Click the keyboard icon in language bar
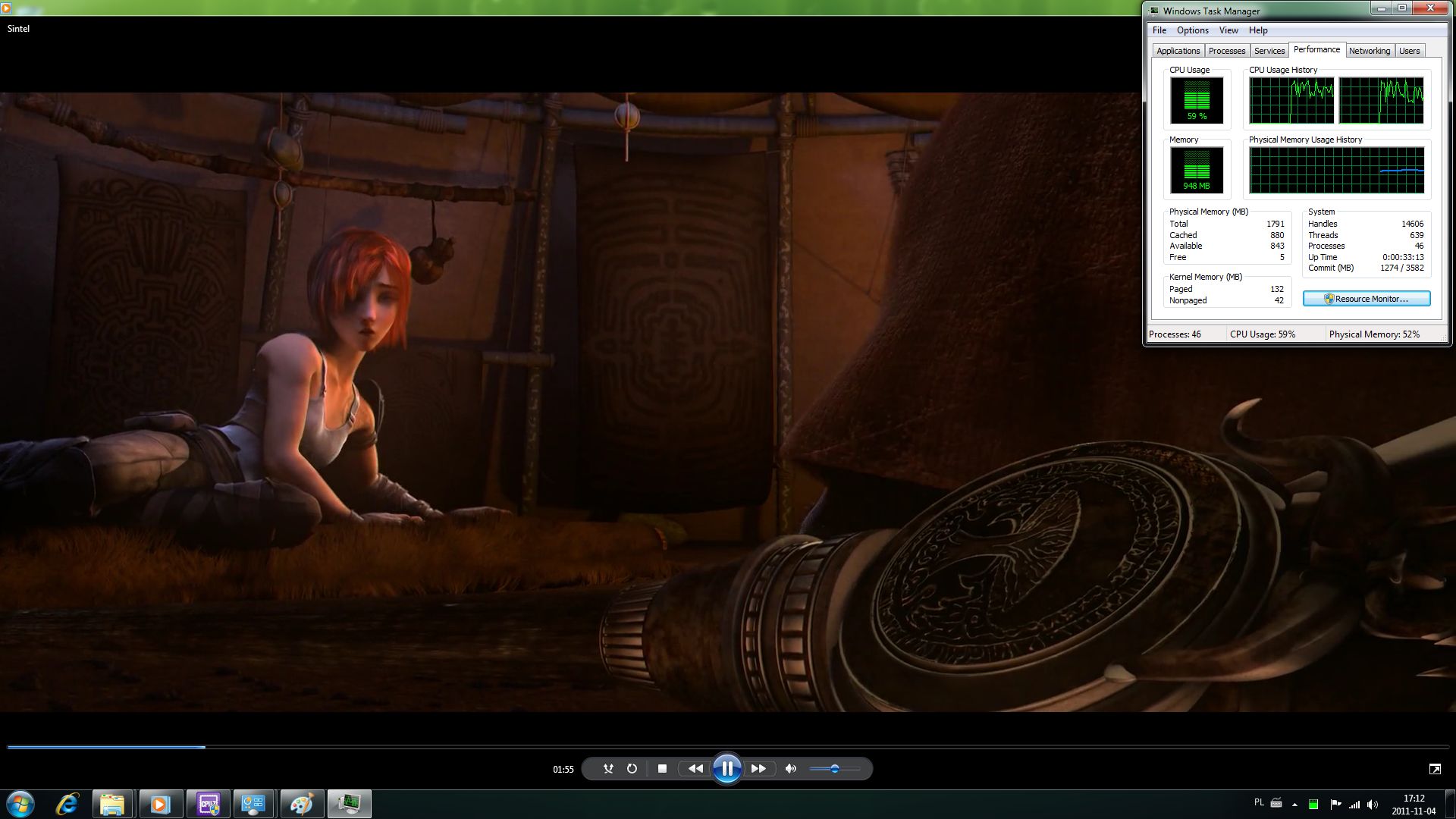 coord(1276,802)
